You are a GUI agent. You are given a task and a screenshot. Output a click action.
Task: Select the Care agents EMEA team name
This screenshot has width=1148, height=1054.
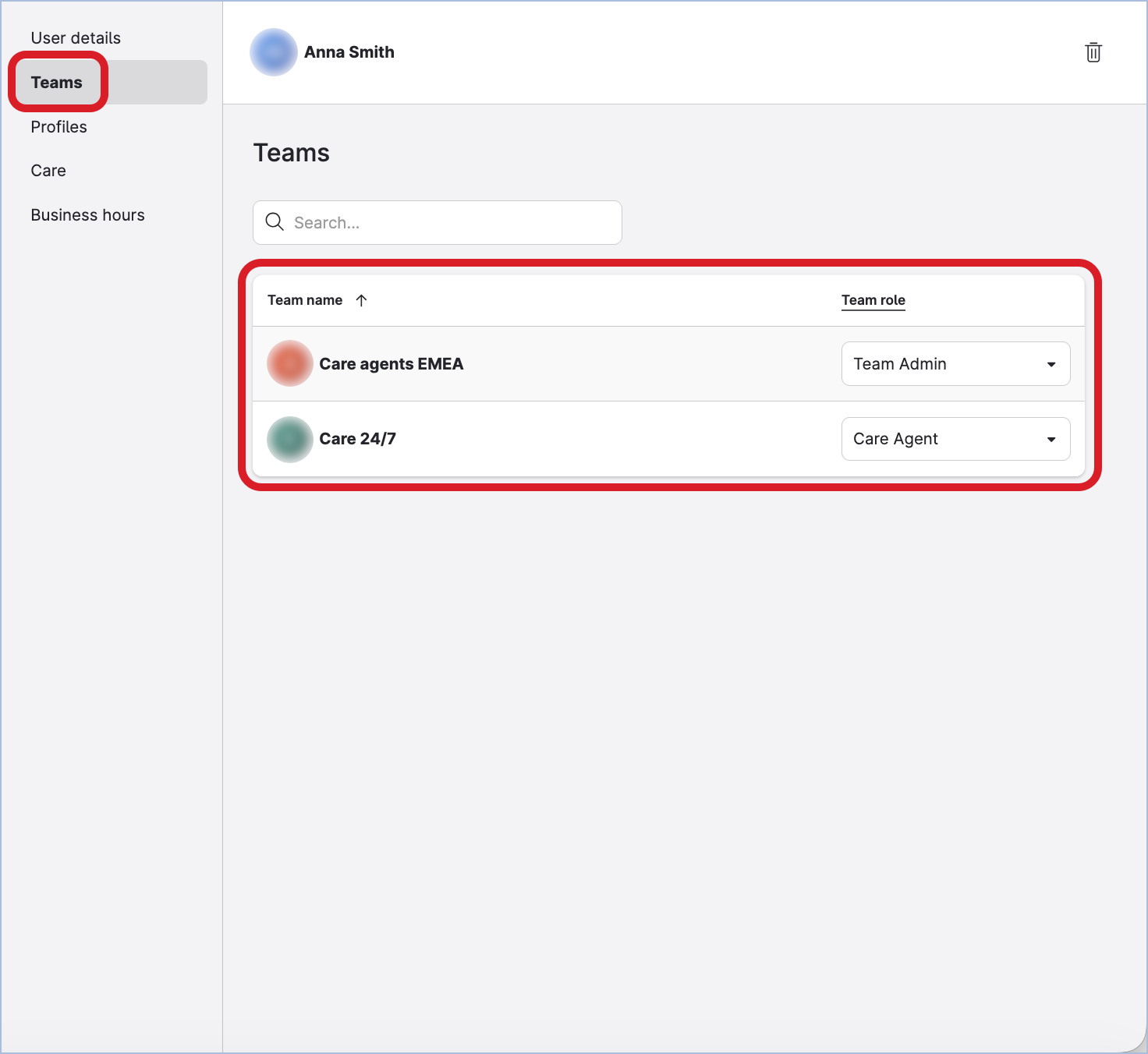(x=392, y=364)
